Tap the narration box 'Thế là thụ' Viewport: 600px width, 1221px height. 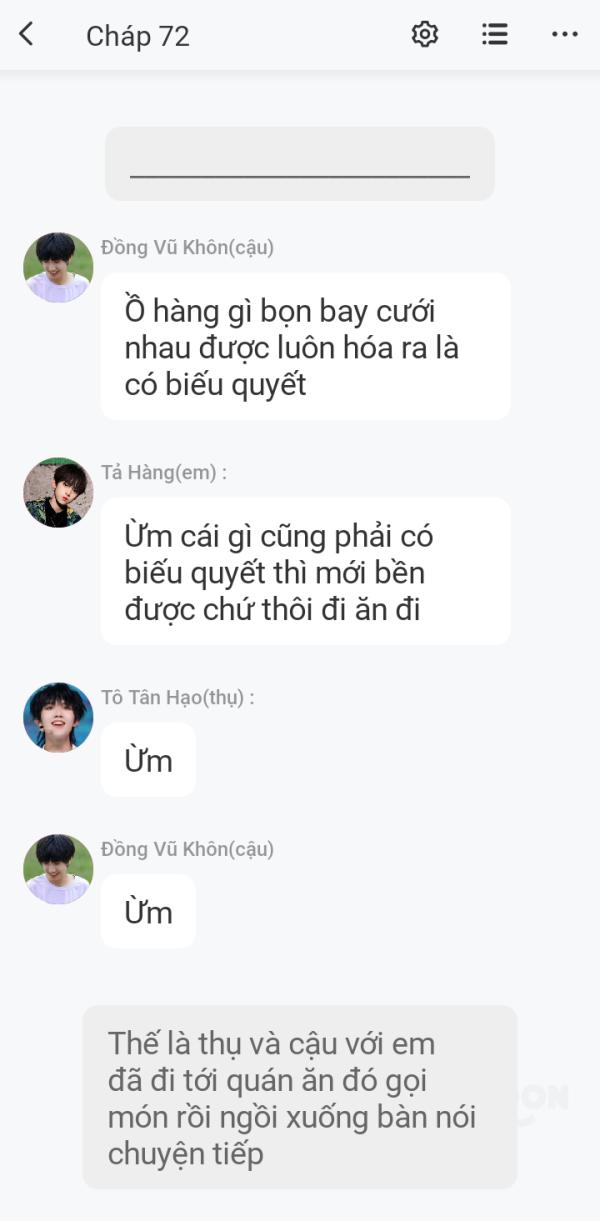point(300,1098)
